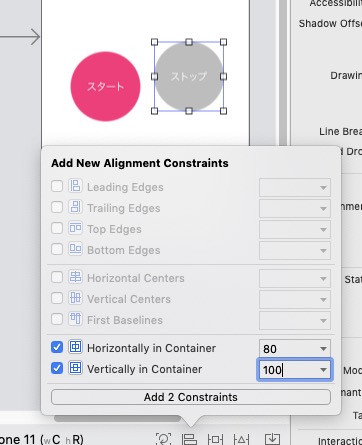
Task: Click the Add 2 Constraints button
Action: click(x=191, y=397)
